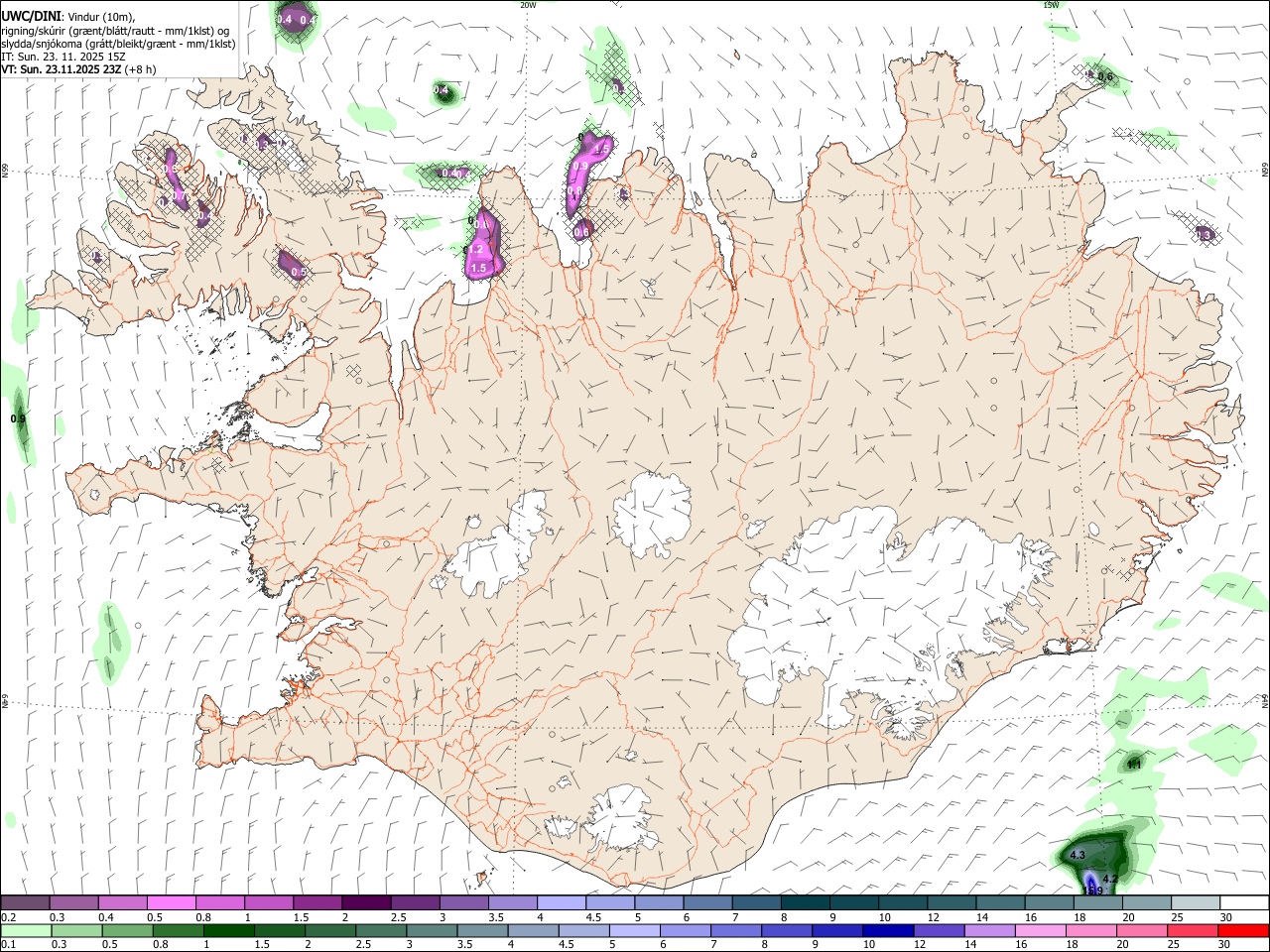Click the lower-scale swatch between 3.5 and 4

481,931
